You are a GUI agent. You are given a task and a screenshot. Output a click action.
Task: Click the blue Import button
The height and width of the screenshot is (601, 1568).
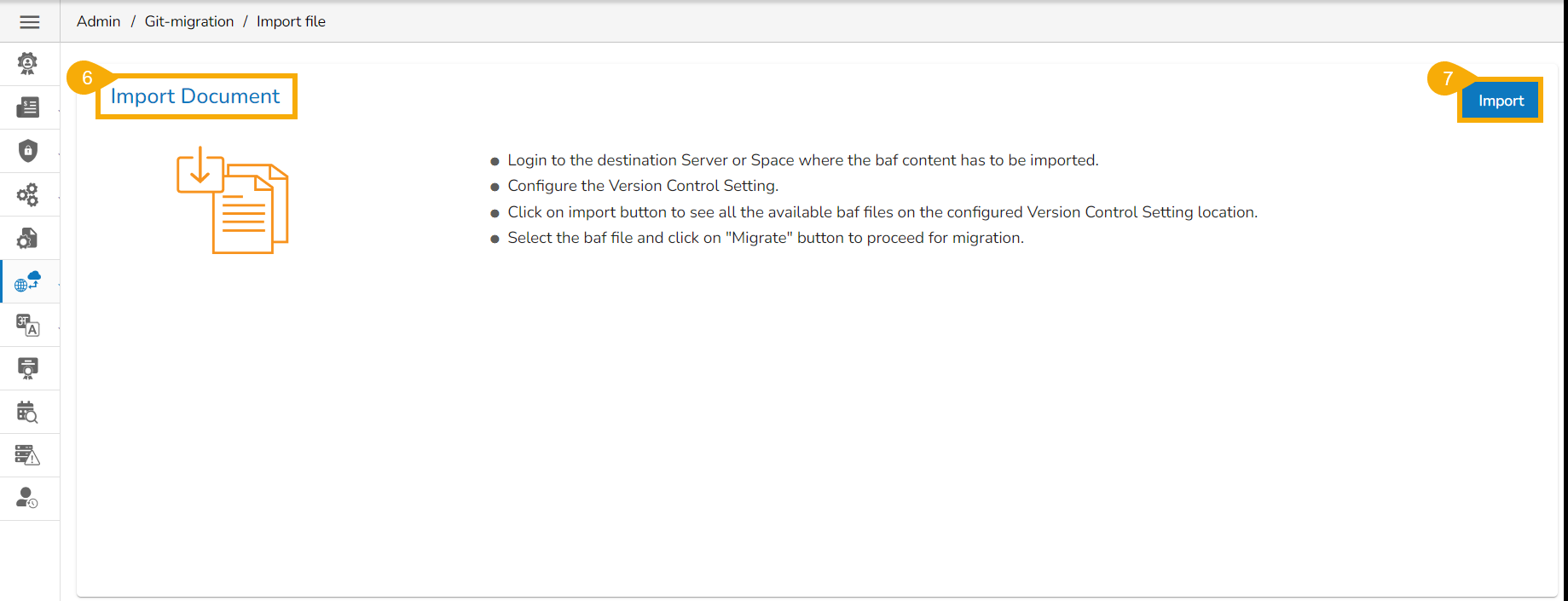[1501, 101]
